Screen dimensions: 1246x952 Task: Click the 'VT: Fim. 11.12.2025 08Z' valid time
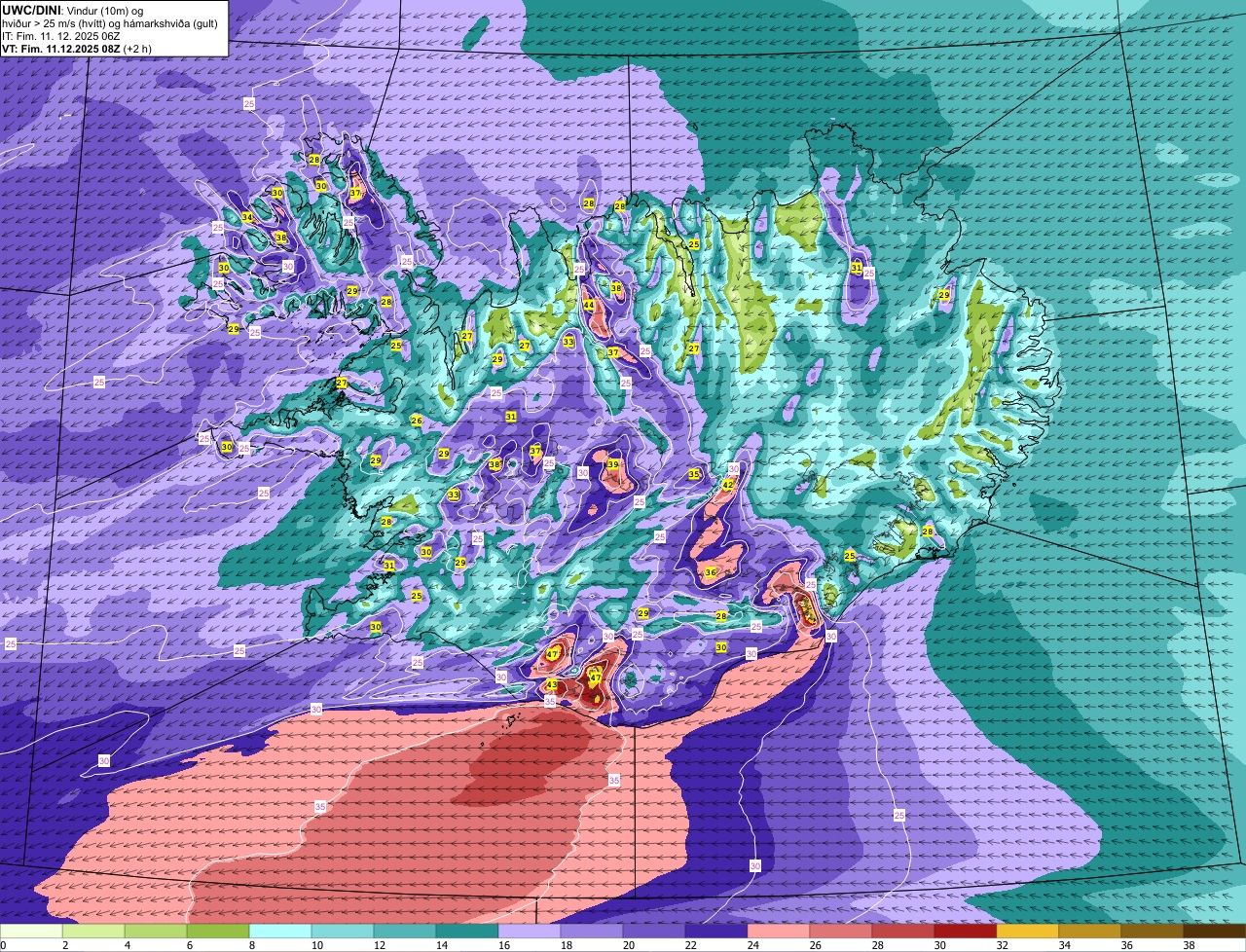(x=61, y=48)
